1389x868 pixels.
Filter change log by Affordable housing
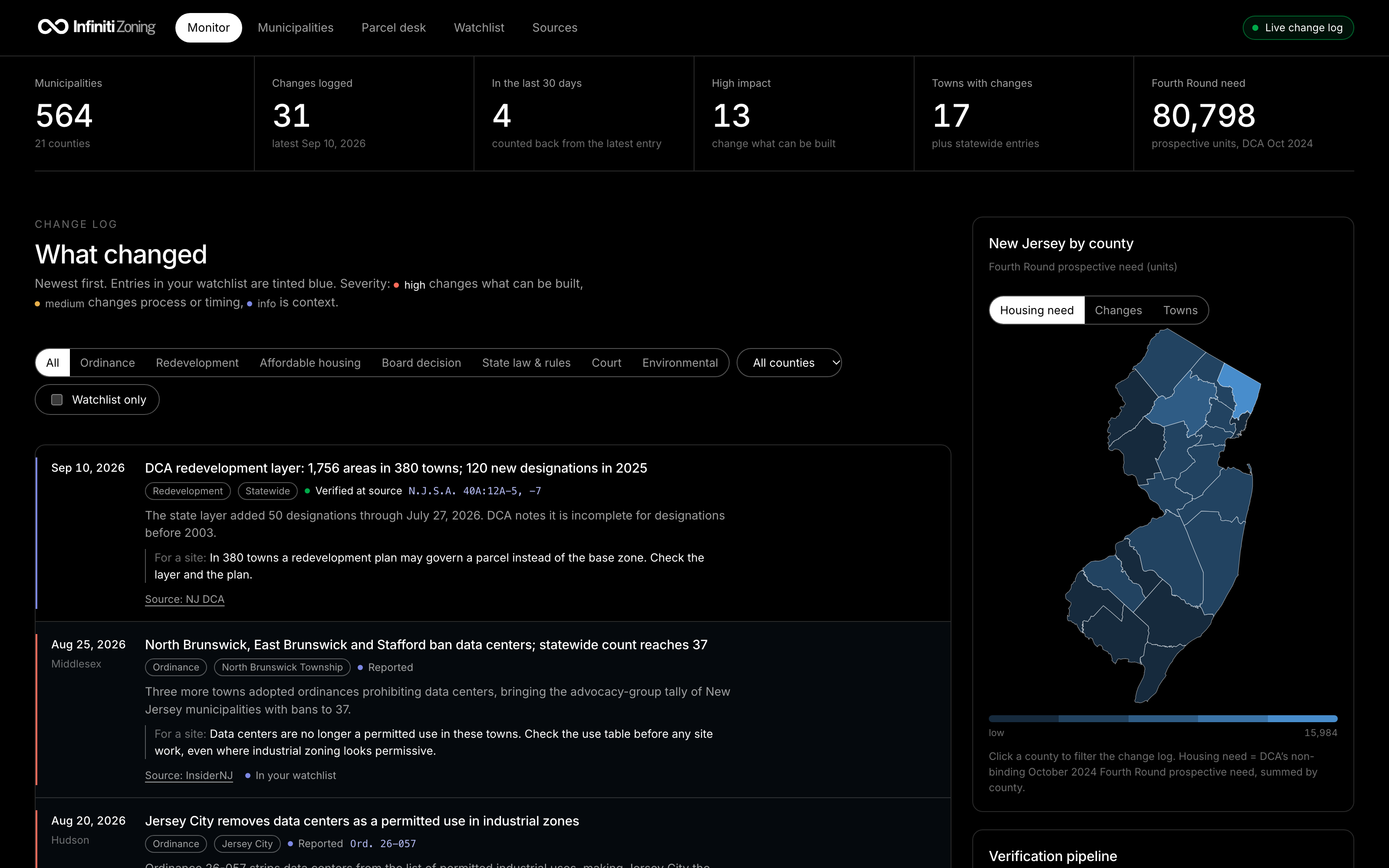(310, 363)
